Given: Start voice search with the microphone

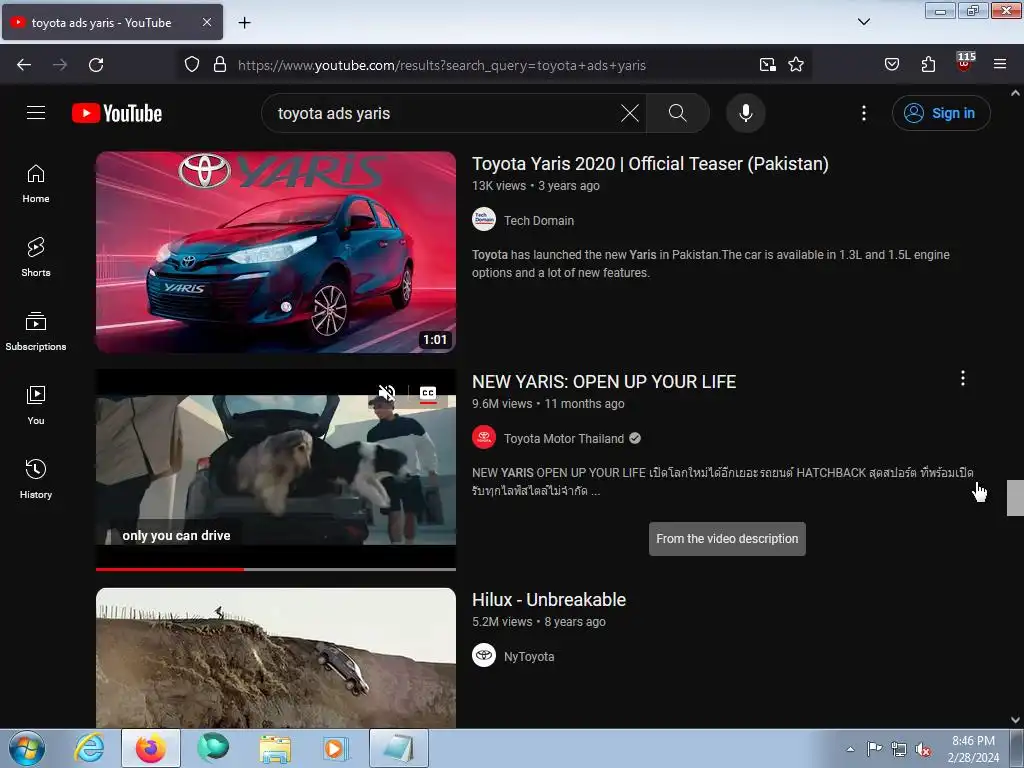Looking at the screenshot, I should [x=746, y=113].
